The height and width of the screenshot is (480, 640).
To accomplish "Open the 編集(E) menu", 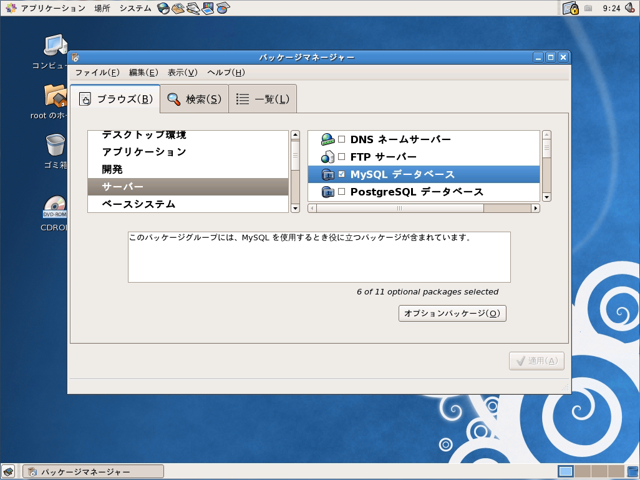I will [x=143, y=73].
